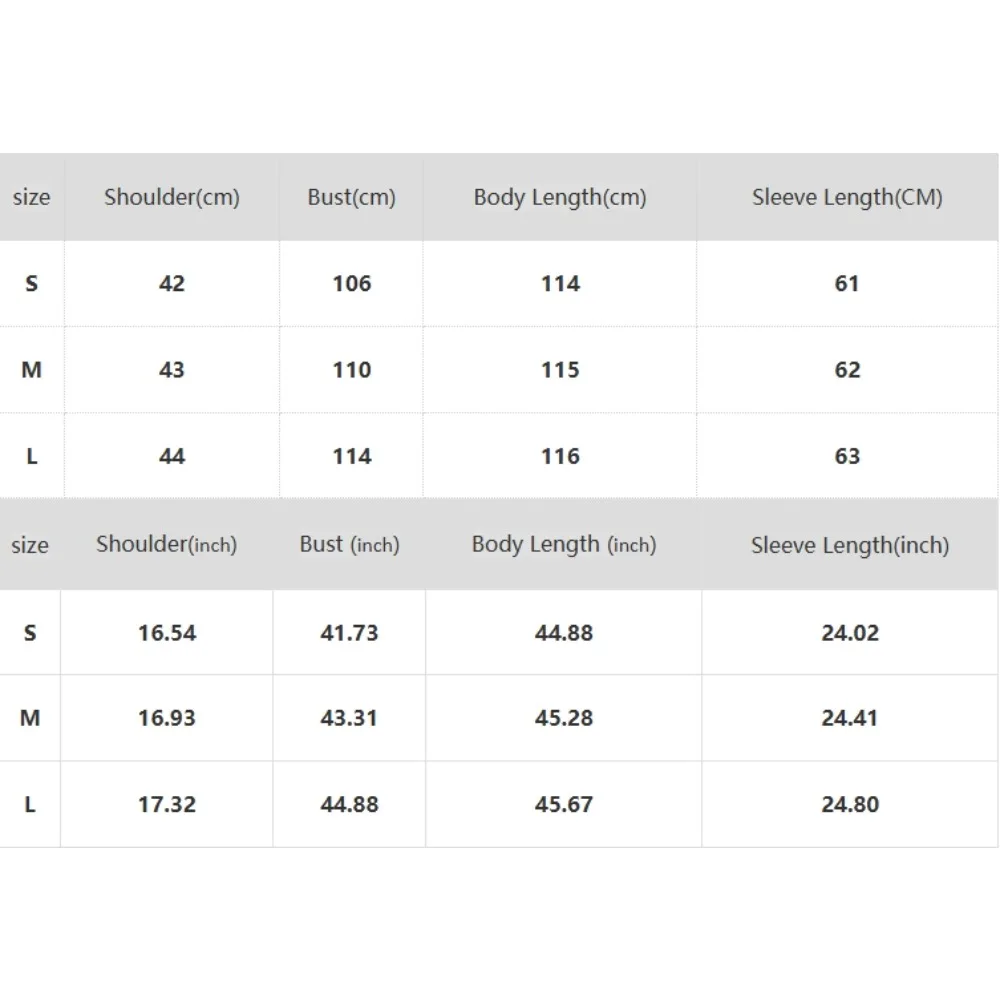Click the Sleeve Length(inch) header
This screenshot has height=1000, width=1000.
[850, 545]
